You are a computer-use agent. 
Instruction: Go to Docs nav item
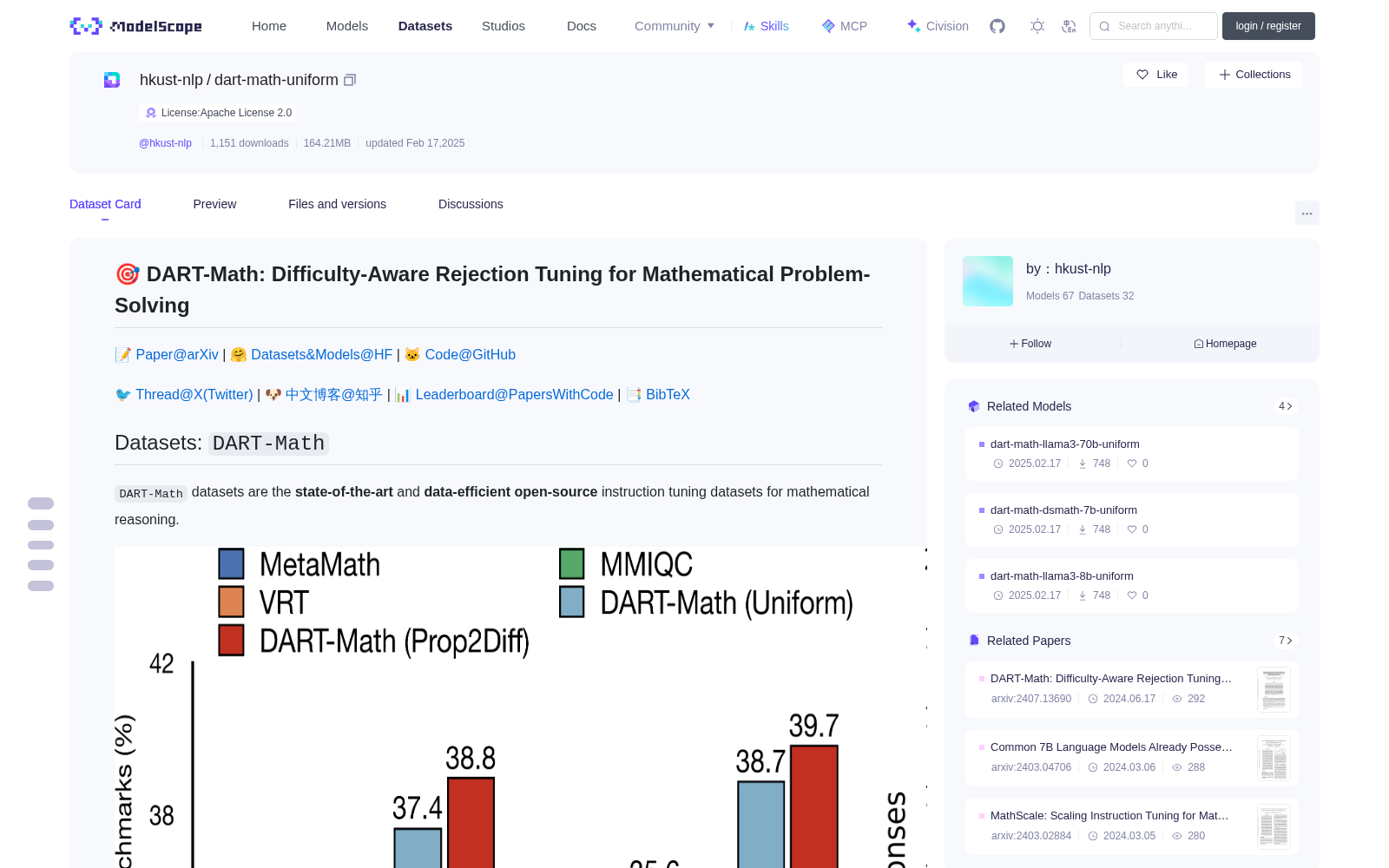click(x=582, y=26)
